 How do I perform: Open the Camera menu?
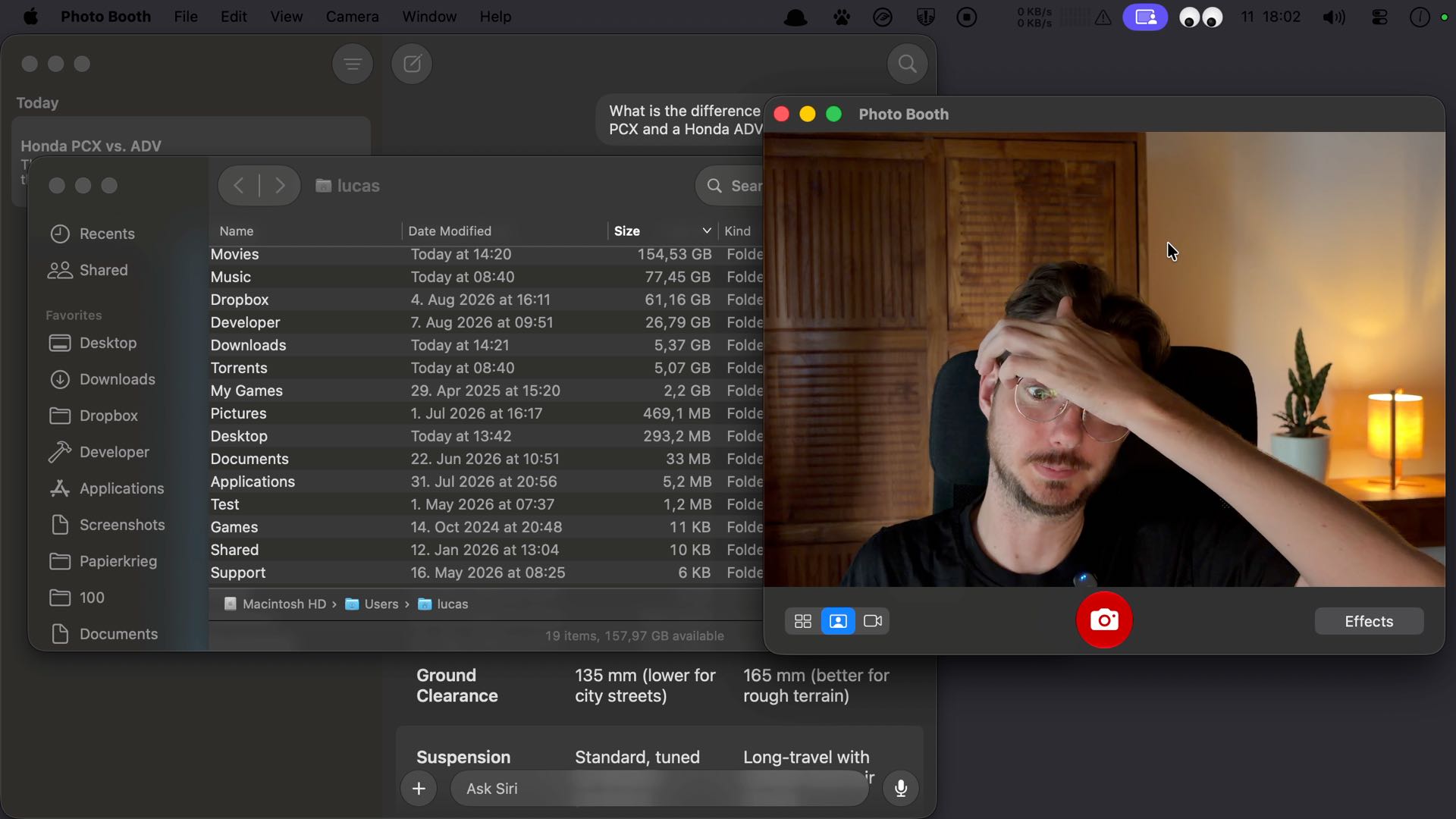click(x=352, y=17)
